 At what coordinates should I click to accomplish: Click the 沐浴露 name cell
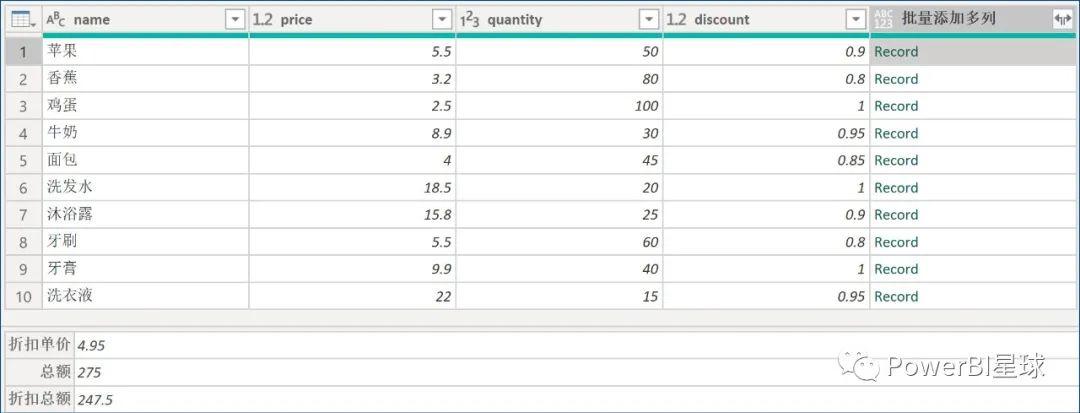click(145, 215)
